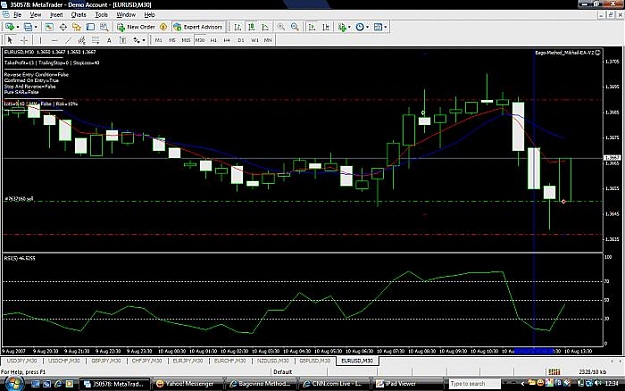Select the Text Label tool
This screenshot has width=625, height=391.
[123, 40]
